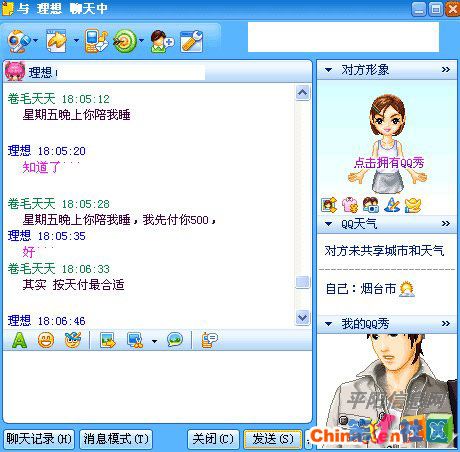Collapse the QQ天气 panel triangle
The image size is (460, 452).
328,224
